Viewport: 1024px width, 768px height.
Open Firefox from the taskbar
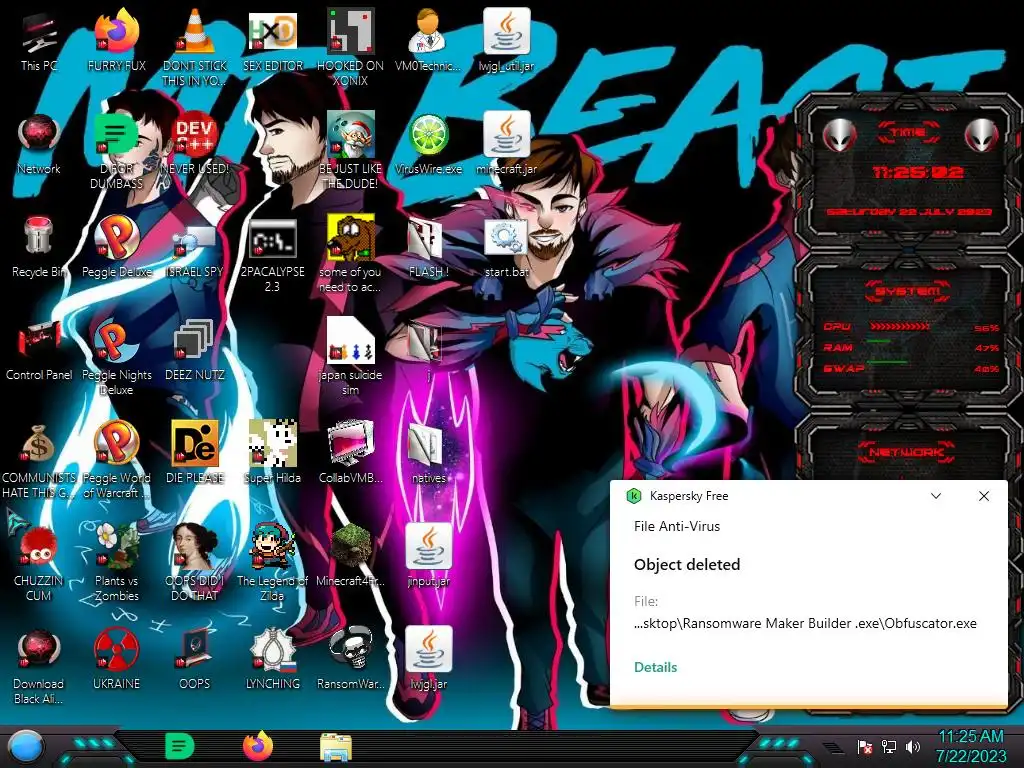pyautogui.click(x=258, y=746)
